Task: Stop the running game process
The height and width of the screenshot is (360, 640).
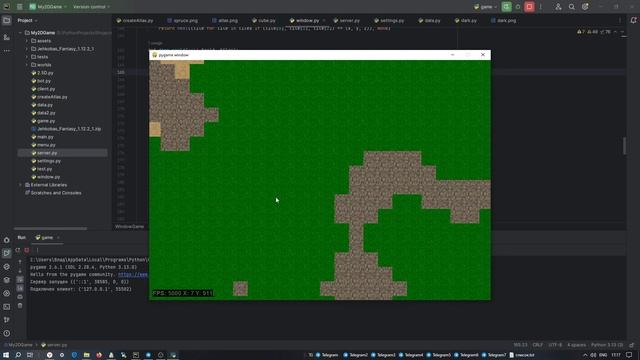Action: click(x=529, y=7)
